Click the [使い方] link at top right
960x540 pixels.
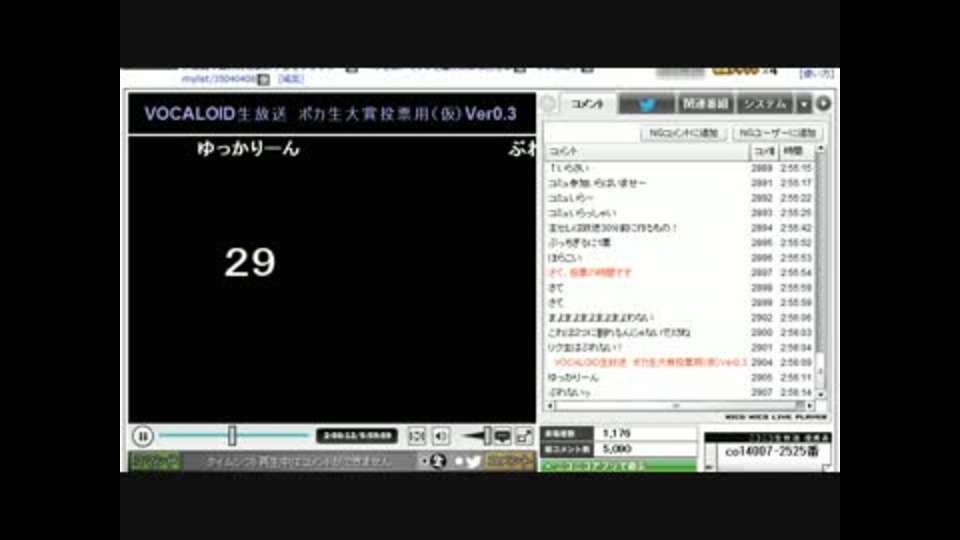pyautogui.click(x=817, y=73)
